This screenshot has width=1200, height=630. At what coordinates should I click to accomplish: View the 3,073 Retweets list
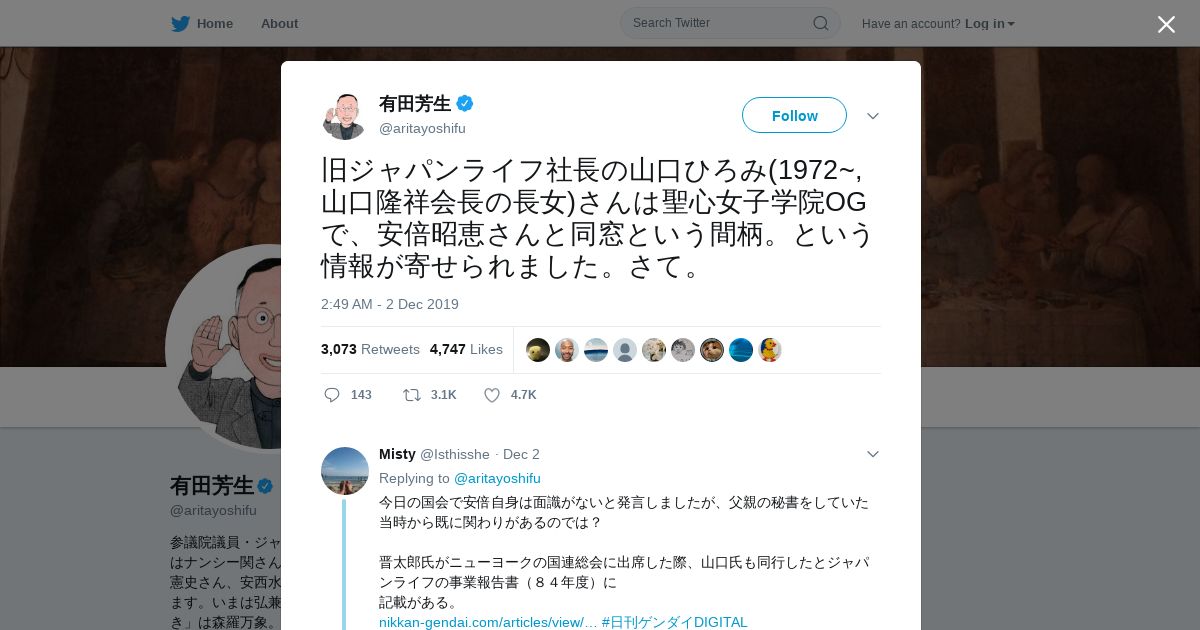[x=370, y=349]
